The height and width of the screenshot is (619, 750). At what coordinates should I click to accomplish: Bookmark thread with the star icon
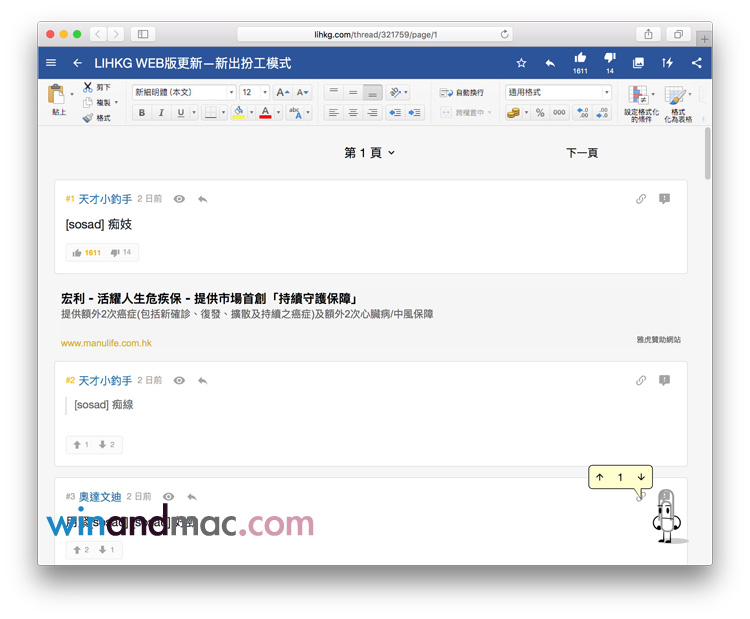tap(521, 63)
